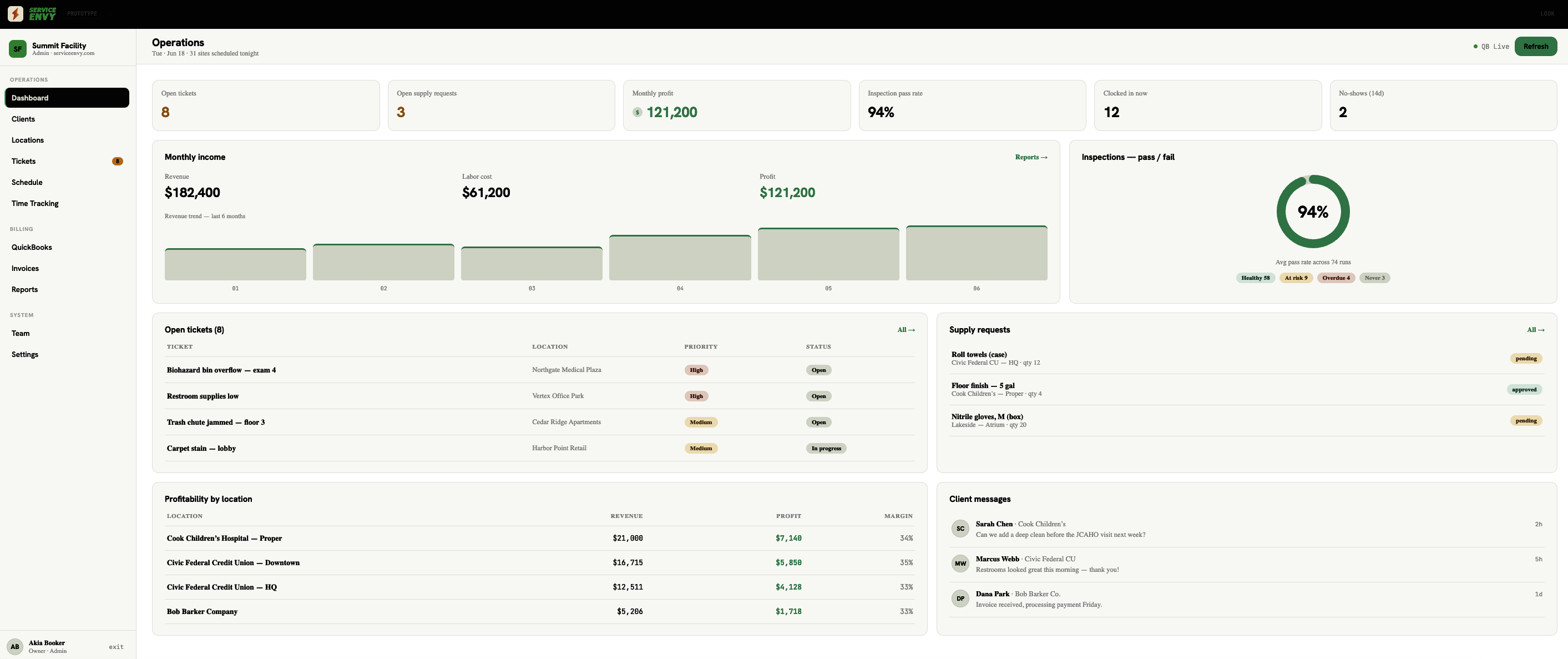Go to Invoices in the sidebar
Viewport: 1568px width, 659px height.
coord(67,269)
